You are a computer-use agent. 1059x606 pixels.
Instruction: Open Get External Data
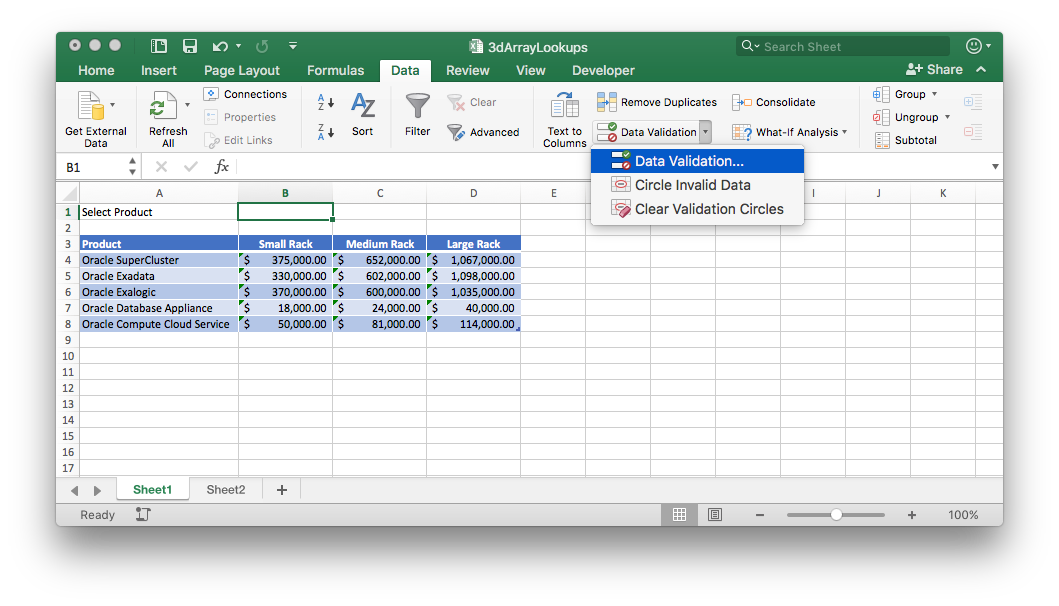click(x=96, y=119)
